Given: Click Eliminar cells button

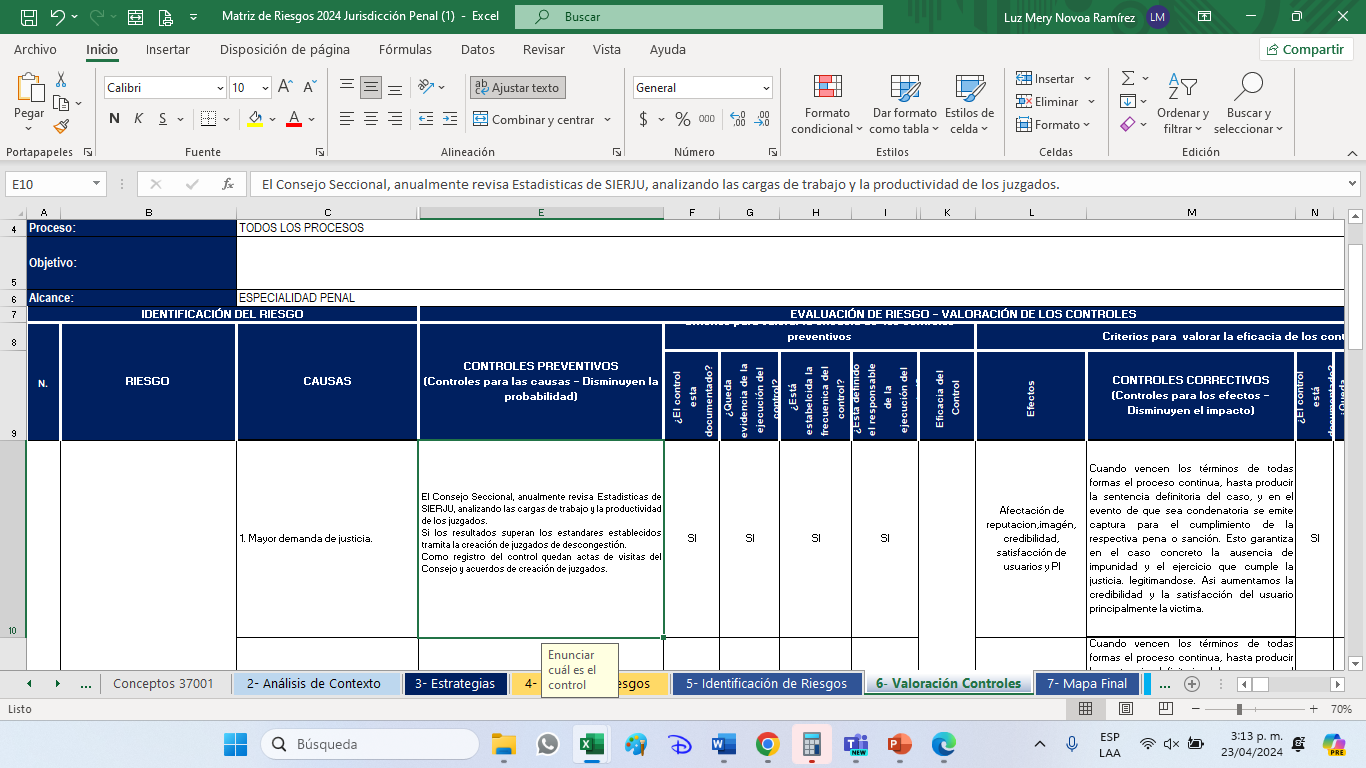Looking at the screenshot, I should click(x=1047, y=101).
